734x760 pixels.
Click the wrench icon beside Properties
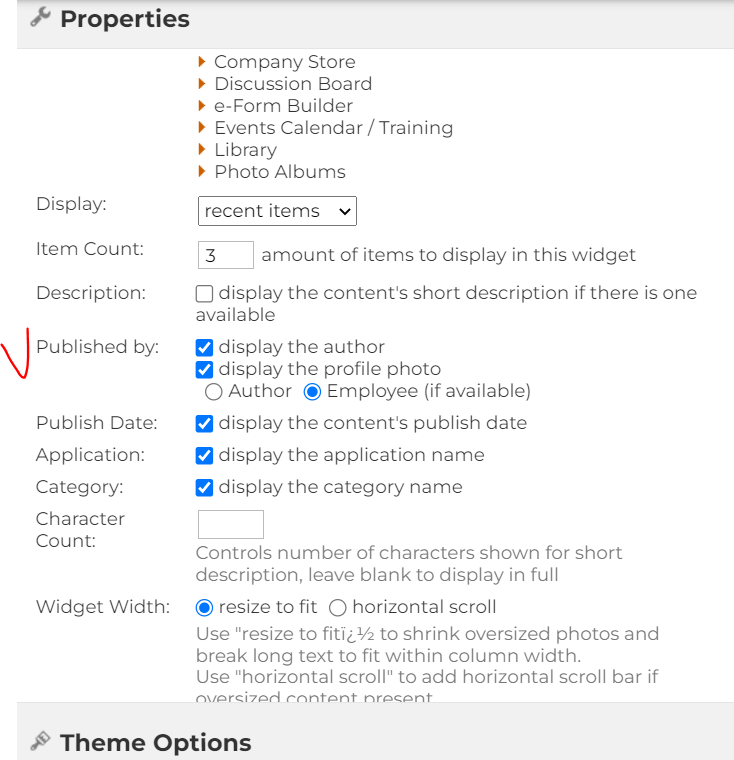point(40,17)
